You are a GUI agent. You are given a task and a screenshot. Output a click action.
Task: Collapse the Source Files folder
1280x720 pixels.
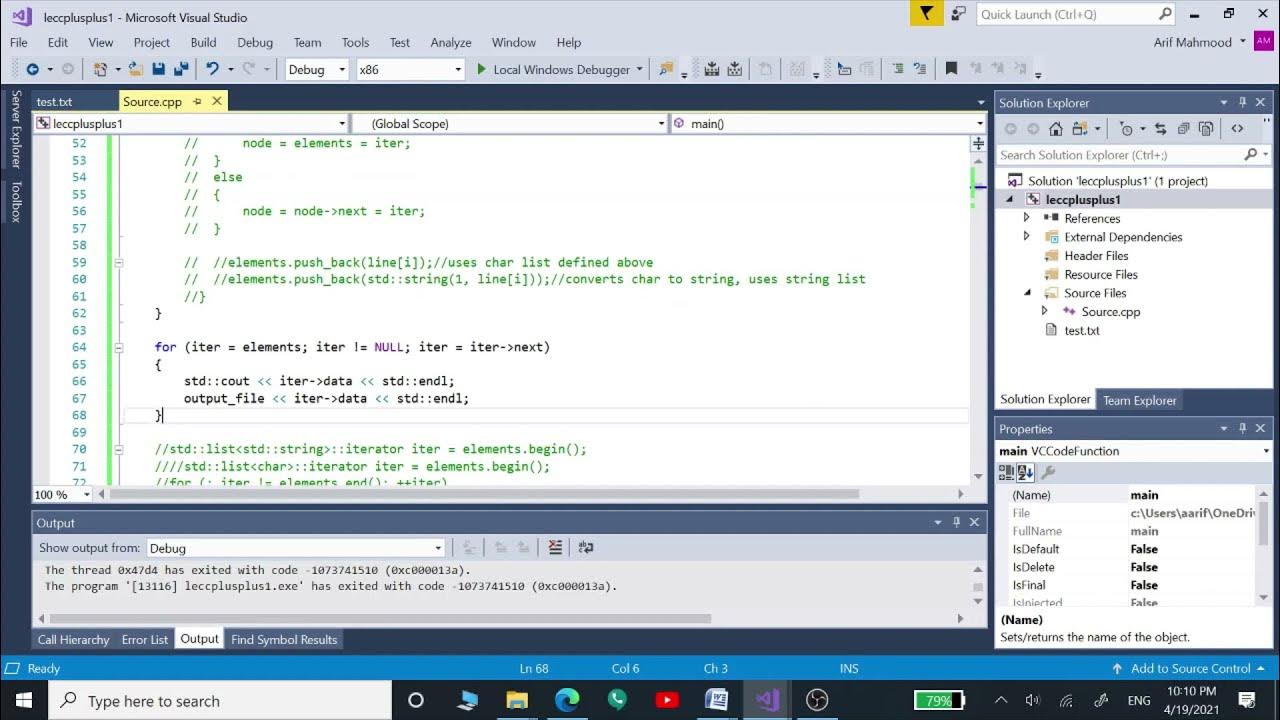pos(1026,293)
